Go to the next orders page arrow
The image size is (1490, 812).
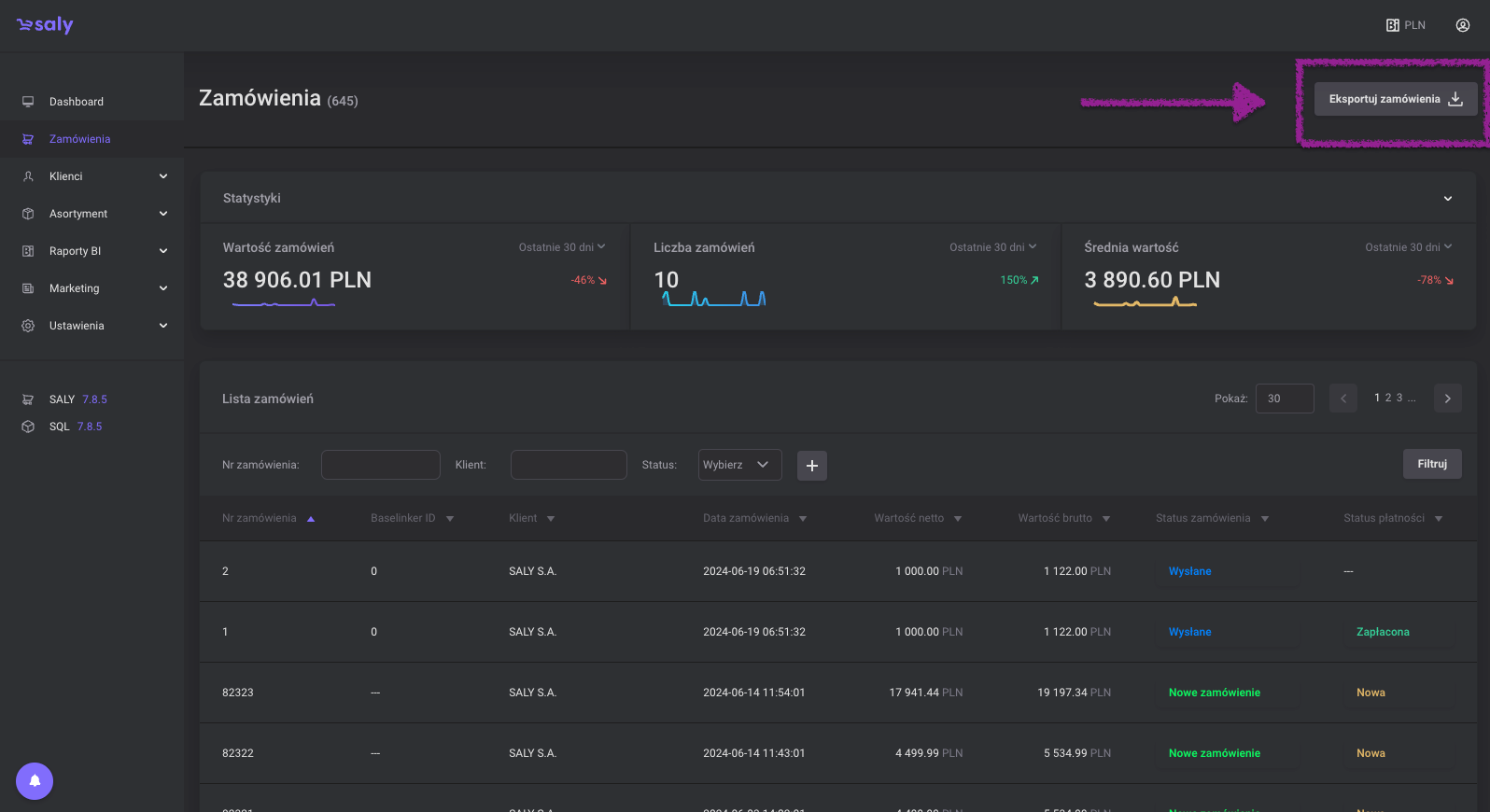click(1447, 399)
